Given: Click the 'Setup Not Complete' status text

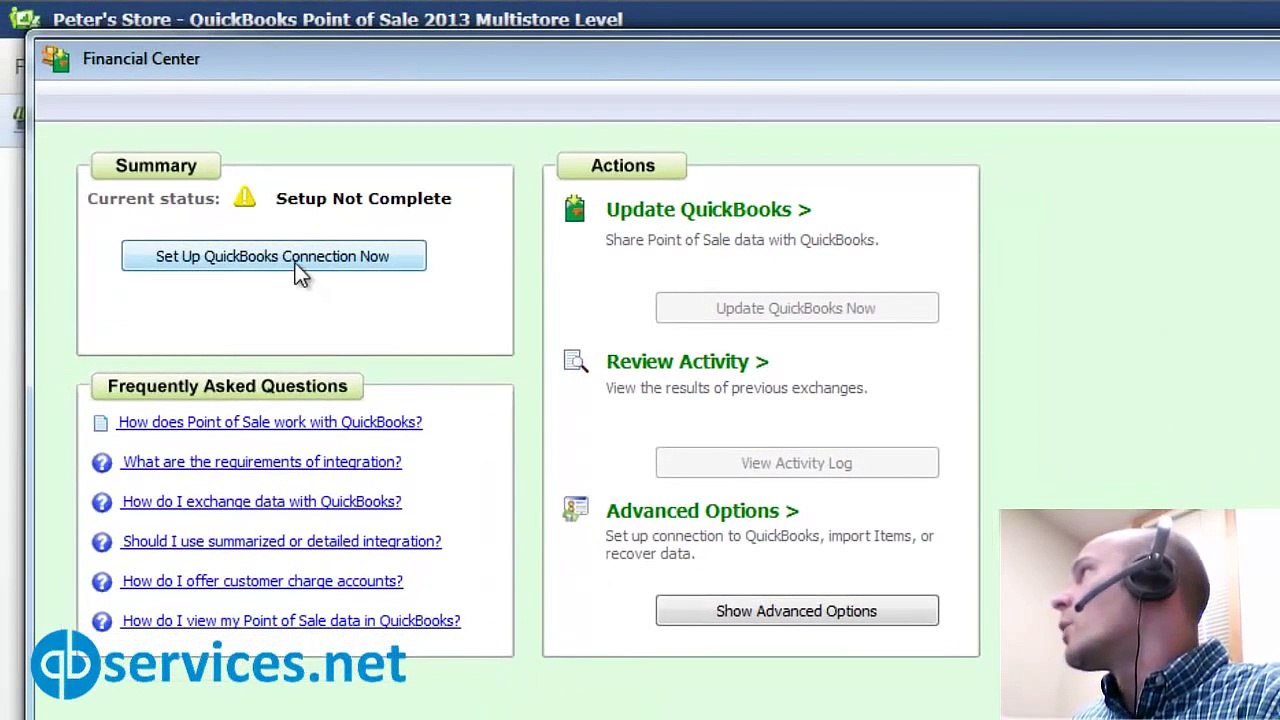Looking at the screenshot, I should (363, 198).
